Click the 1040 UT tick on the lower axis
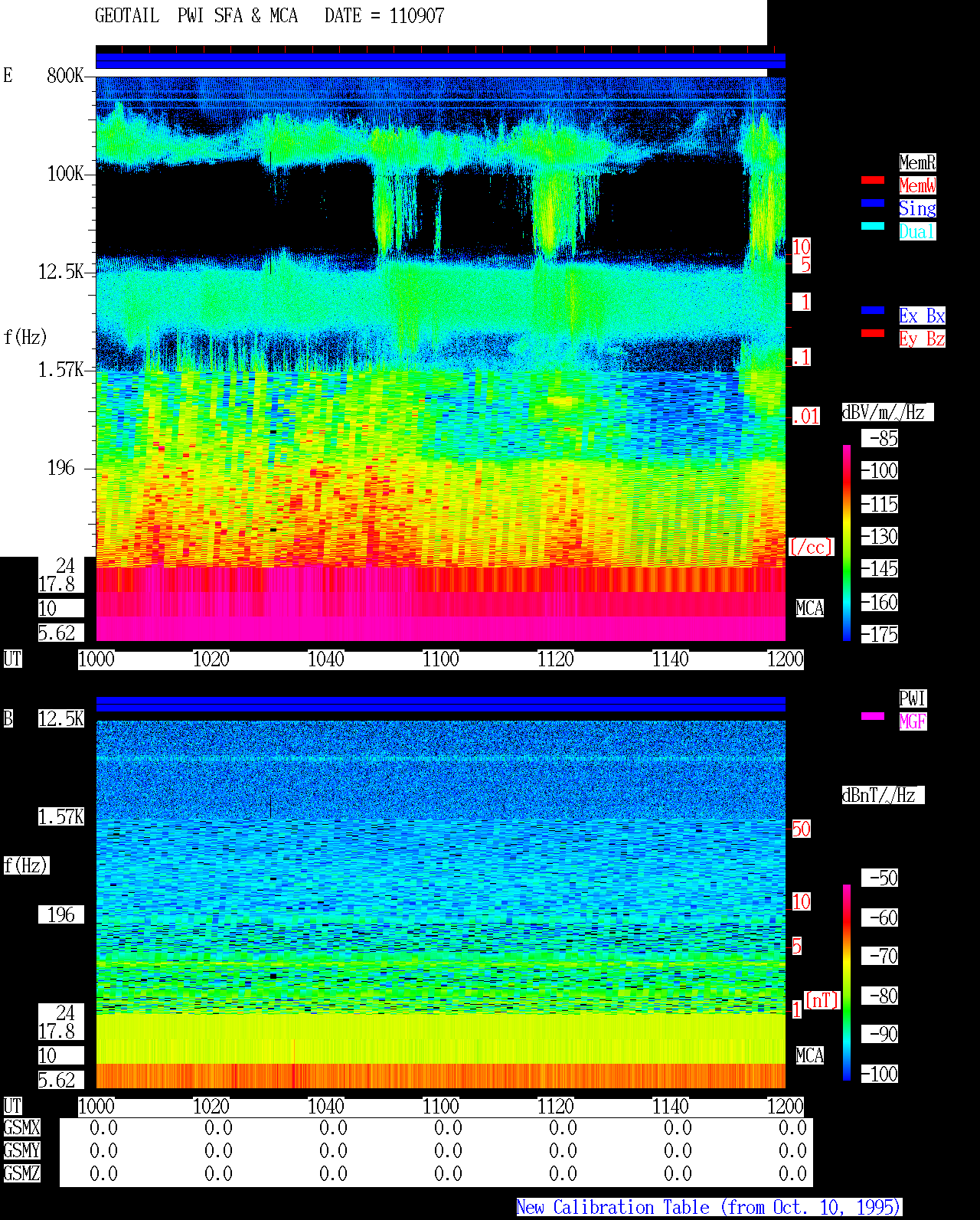The width and height of the screenshot is (980, 1220). click(x=326, y=1107)
